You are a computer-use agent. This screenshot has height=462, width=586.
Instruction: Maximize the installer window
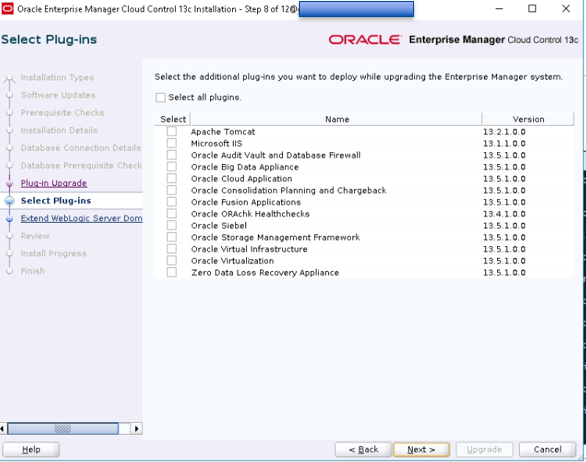[532, 9]
